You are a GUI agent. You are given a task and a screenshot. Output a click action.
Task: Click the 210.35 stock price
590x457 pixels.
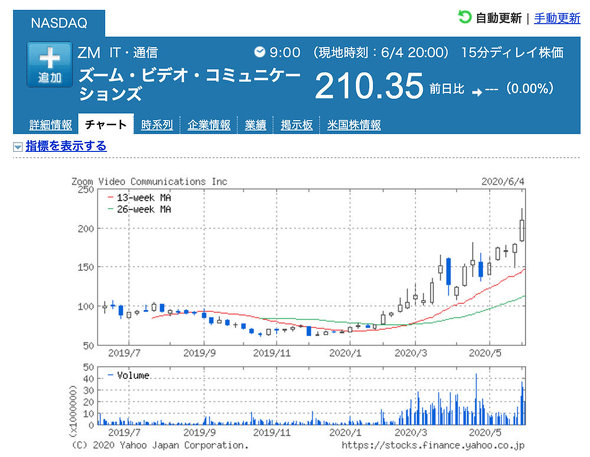369,86
